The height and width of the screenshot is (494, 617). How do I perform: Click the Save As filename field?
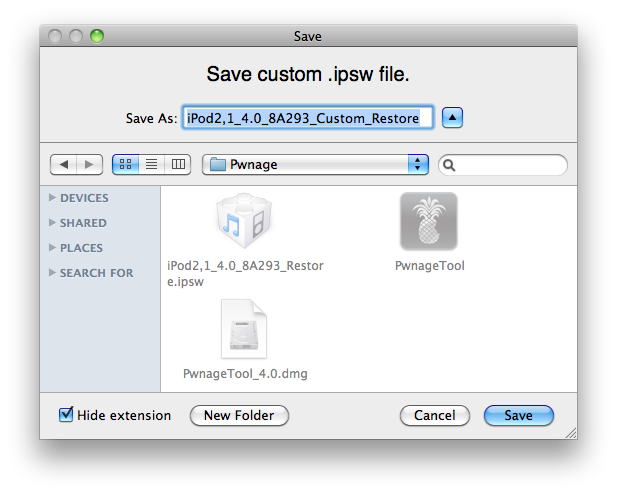pos(307,118)
